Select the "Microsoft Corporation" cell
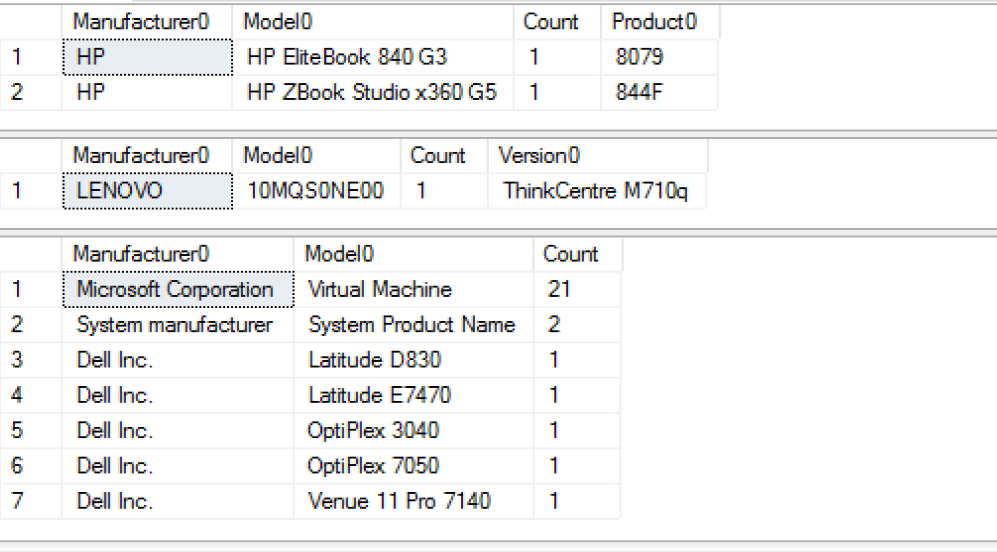 click(175, 290)
